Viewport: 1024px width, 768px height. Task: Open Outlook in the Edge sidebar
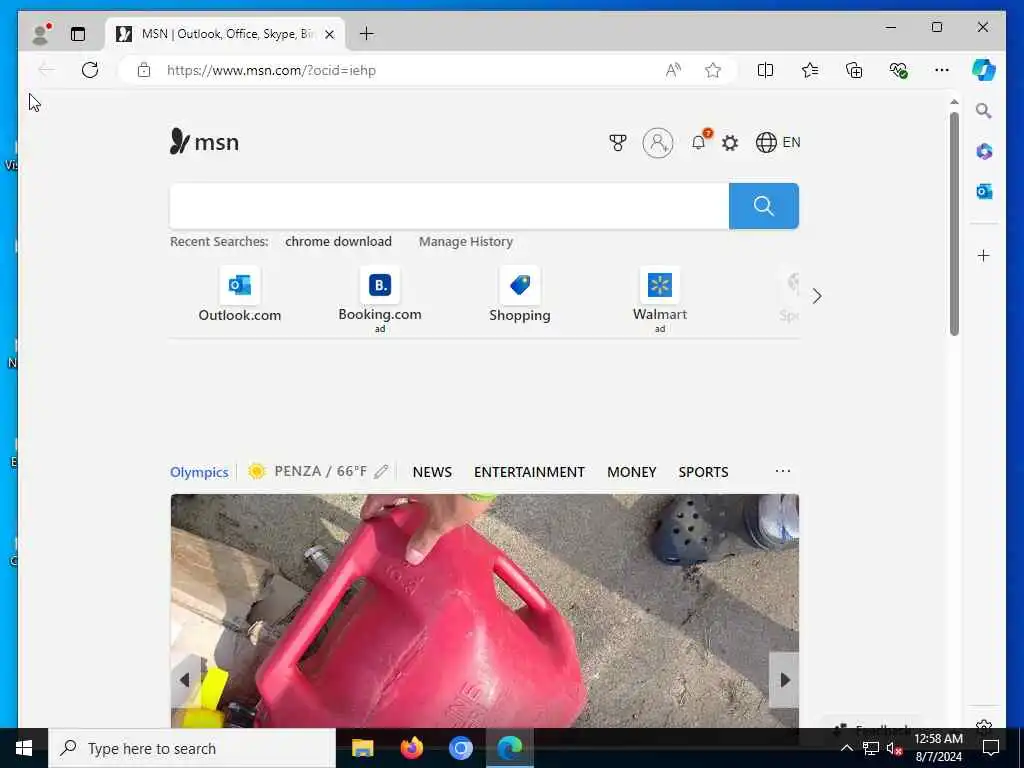(x=984, y=191)
